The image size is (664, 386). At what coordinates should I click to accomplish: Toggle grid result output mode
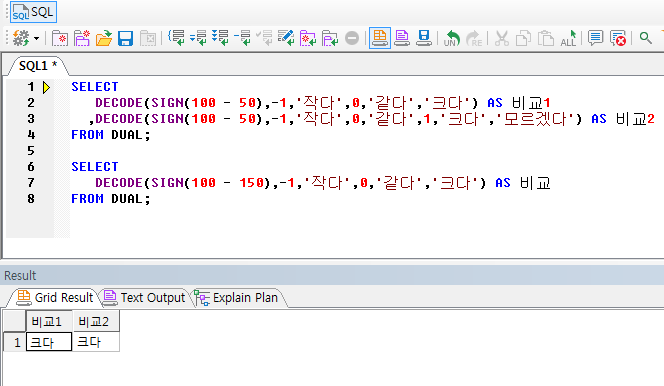click(x=380, y=38)
